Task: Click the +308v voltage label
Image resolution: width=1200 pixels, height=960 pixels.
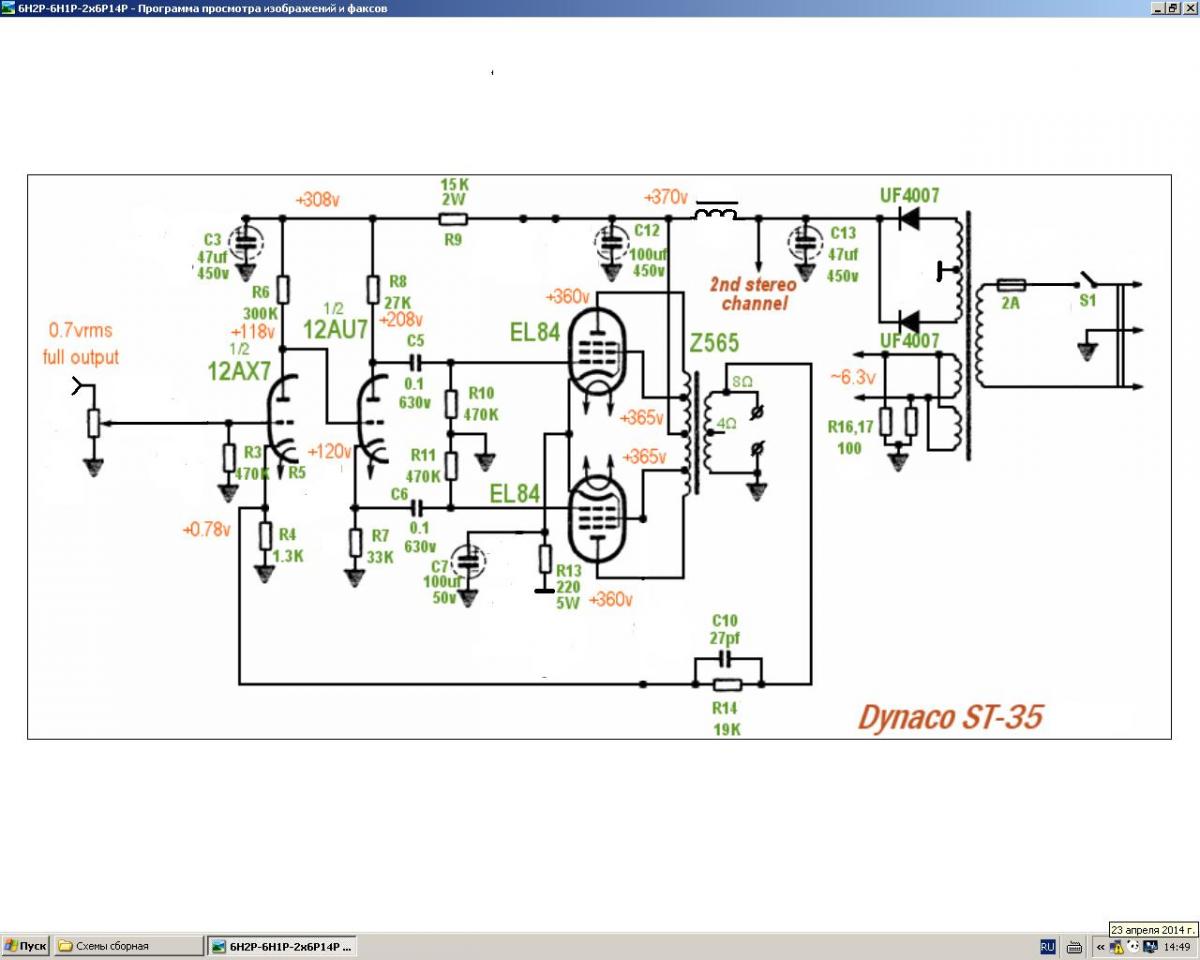Action: [317, 200]
